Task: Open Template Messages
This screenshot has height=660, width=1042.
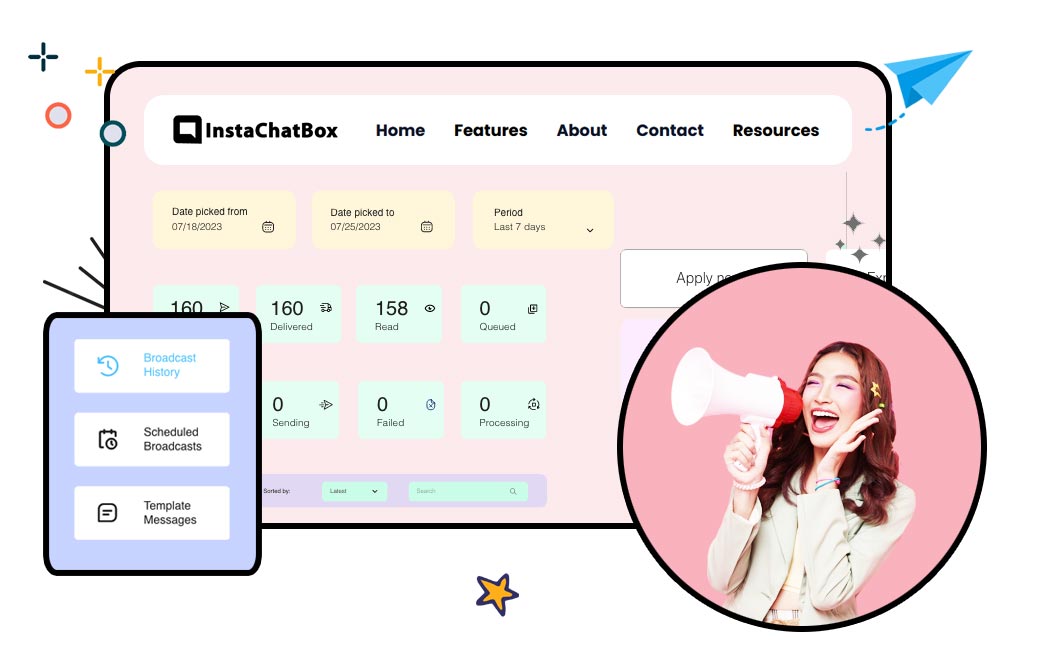Action: click(x=152, y=512)
